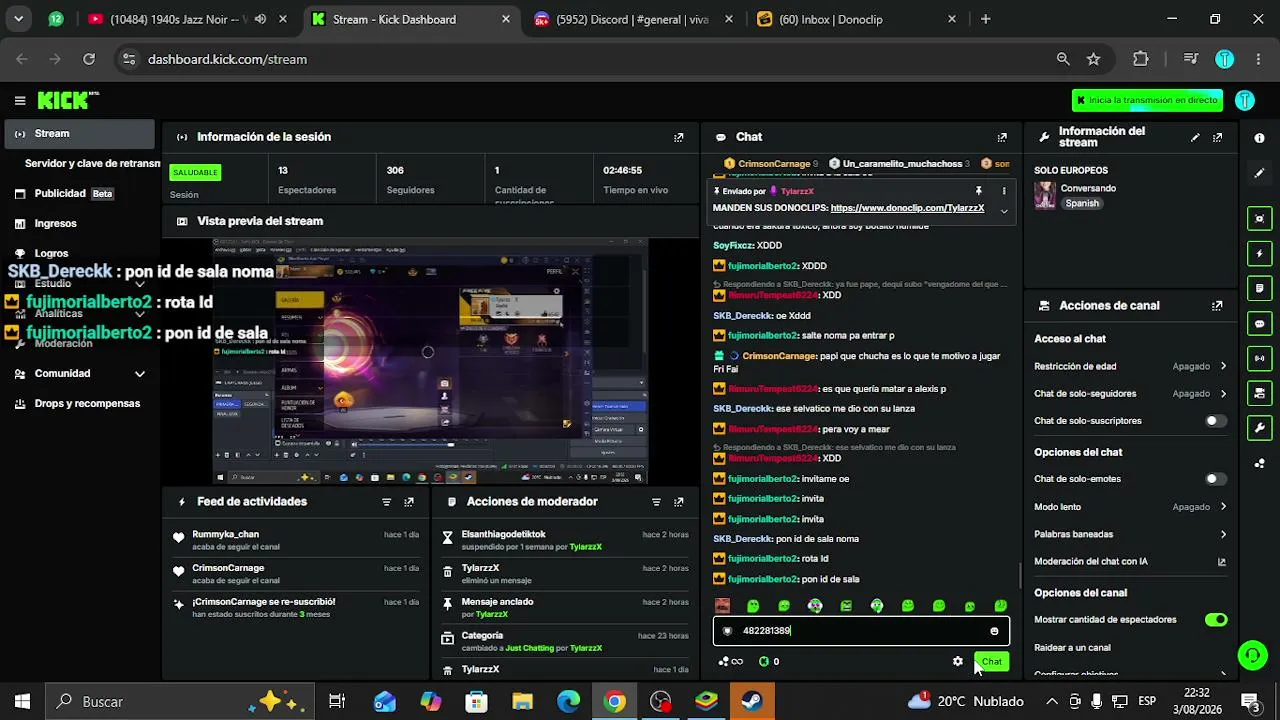This screenshot has height=720, width=1280.
Task: Filter the Feed de actividades list
Action: [387, 502]
